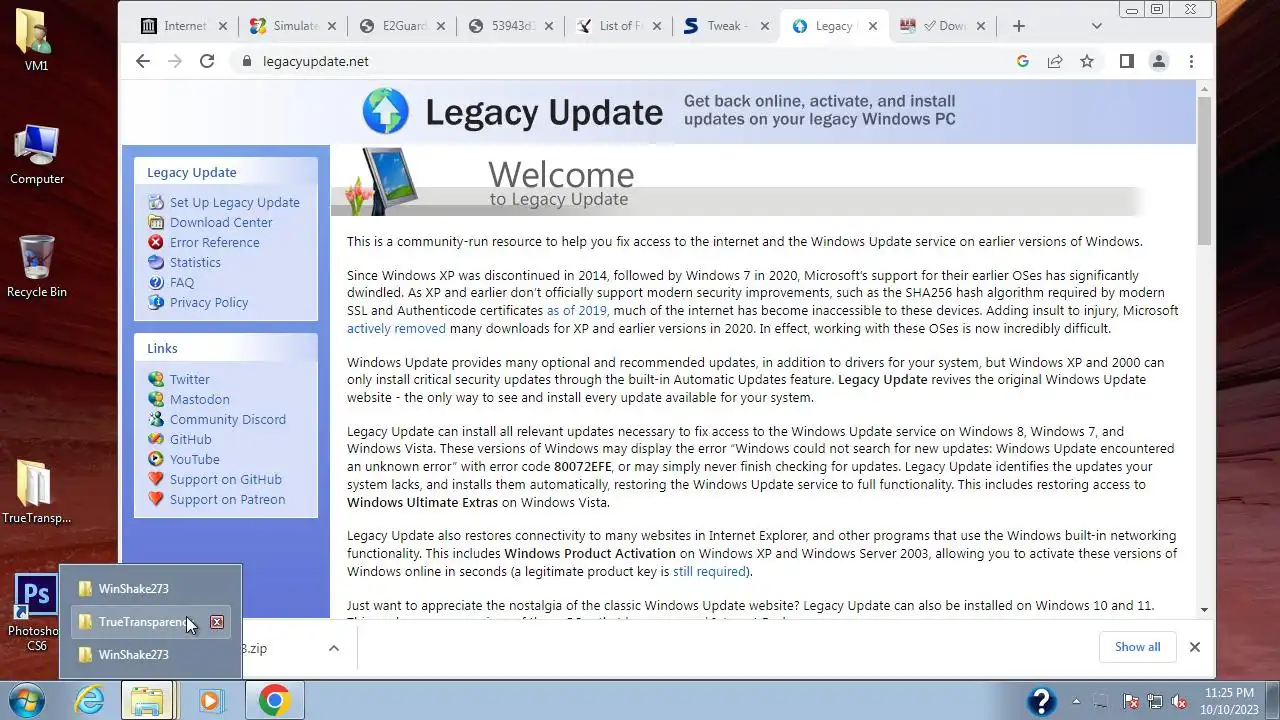Screen dimensions: 1280x720
Task: Open the Mastodon link
Action: pos(199,399)
